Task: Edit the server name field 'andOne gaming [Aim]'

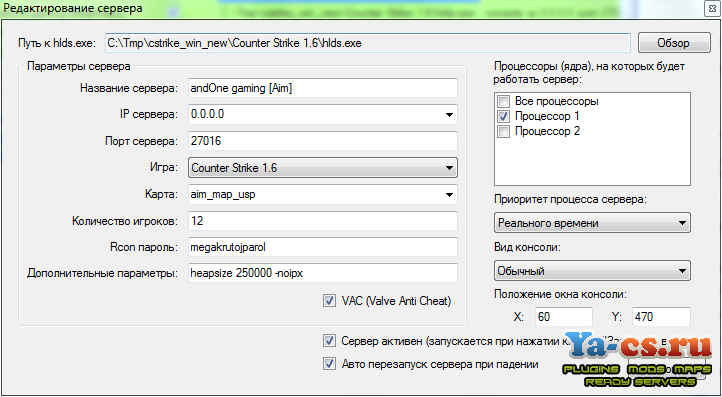Action: (x=323, y=88)
